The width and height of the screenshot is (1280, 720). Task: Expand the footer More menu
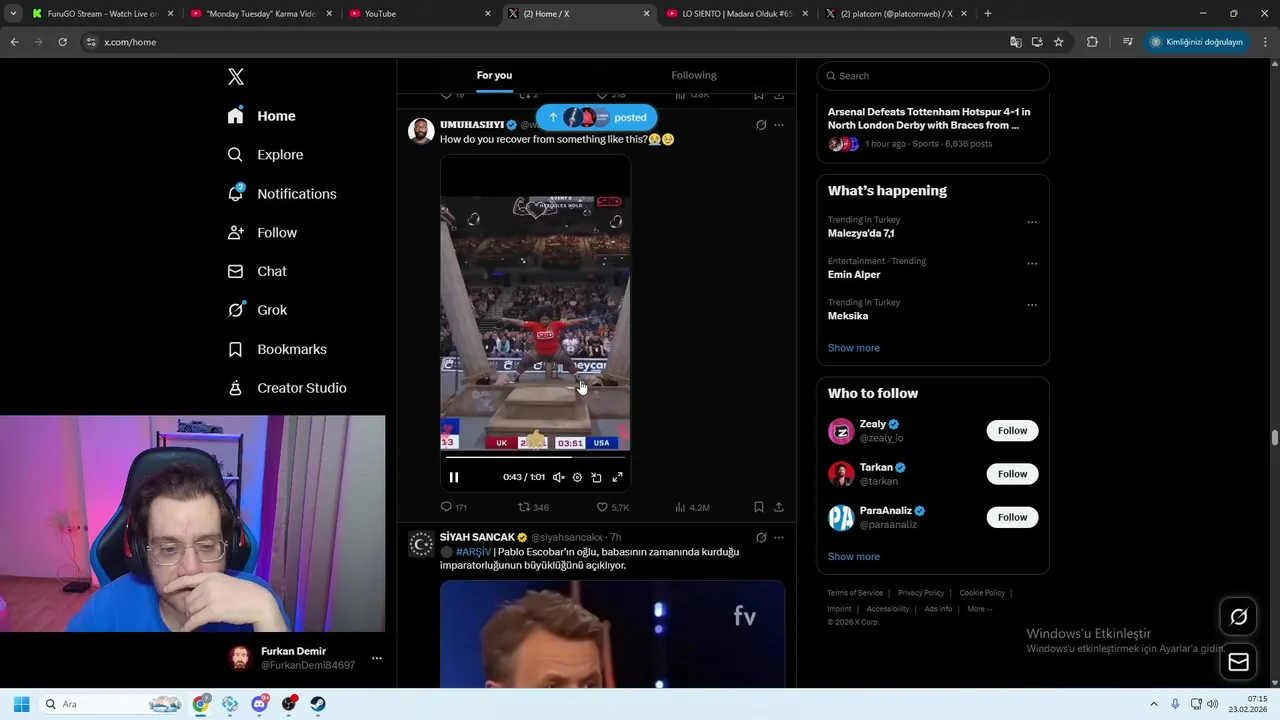tap(979, 609)
